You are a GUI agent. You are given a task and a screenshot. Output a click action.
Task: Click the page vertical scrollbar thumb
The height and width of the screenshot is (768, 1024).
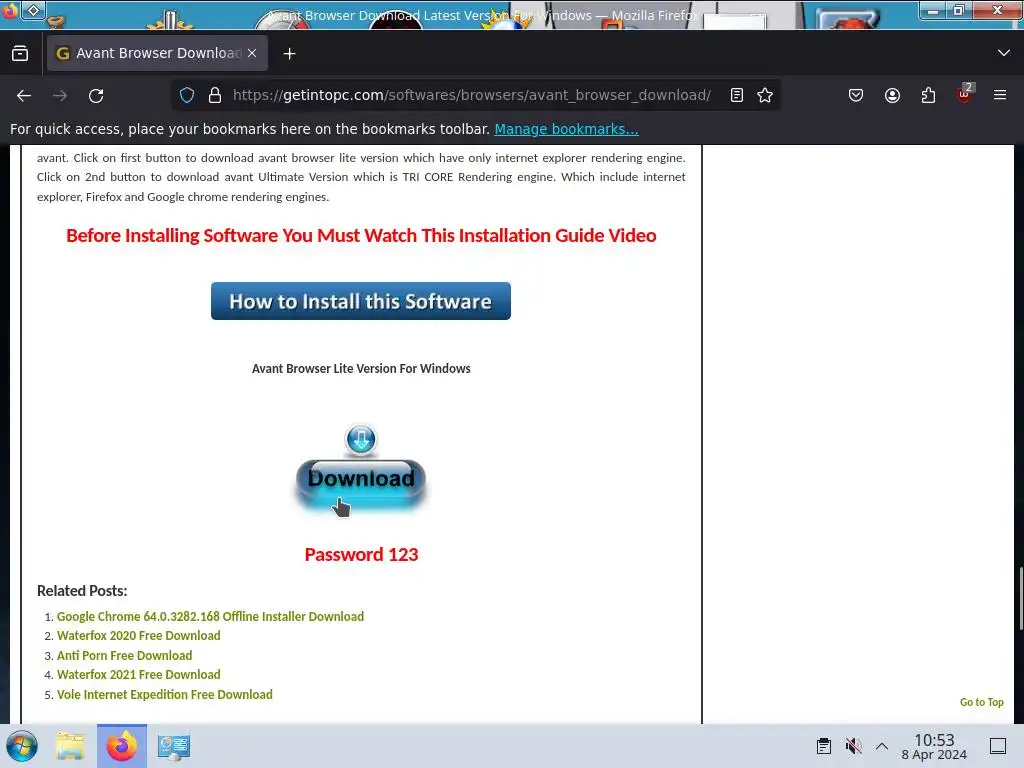pos(1020,599)
